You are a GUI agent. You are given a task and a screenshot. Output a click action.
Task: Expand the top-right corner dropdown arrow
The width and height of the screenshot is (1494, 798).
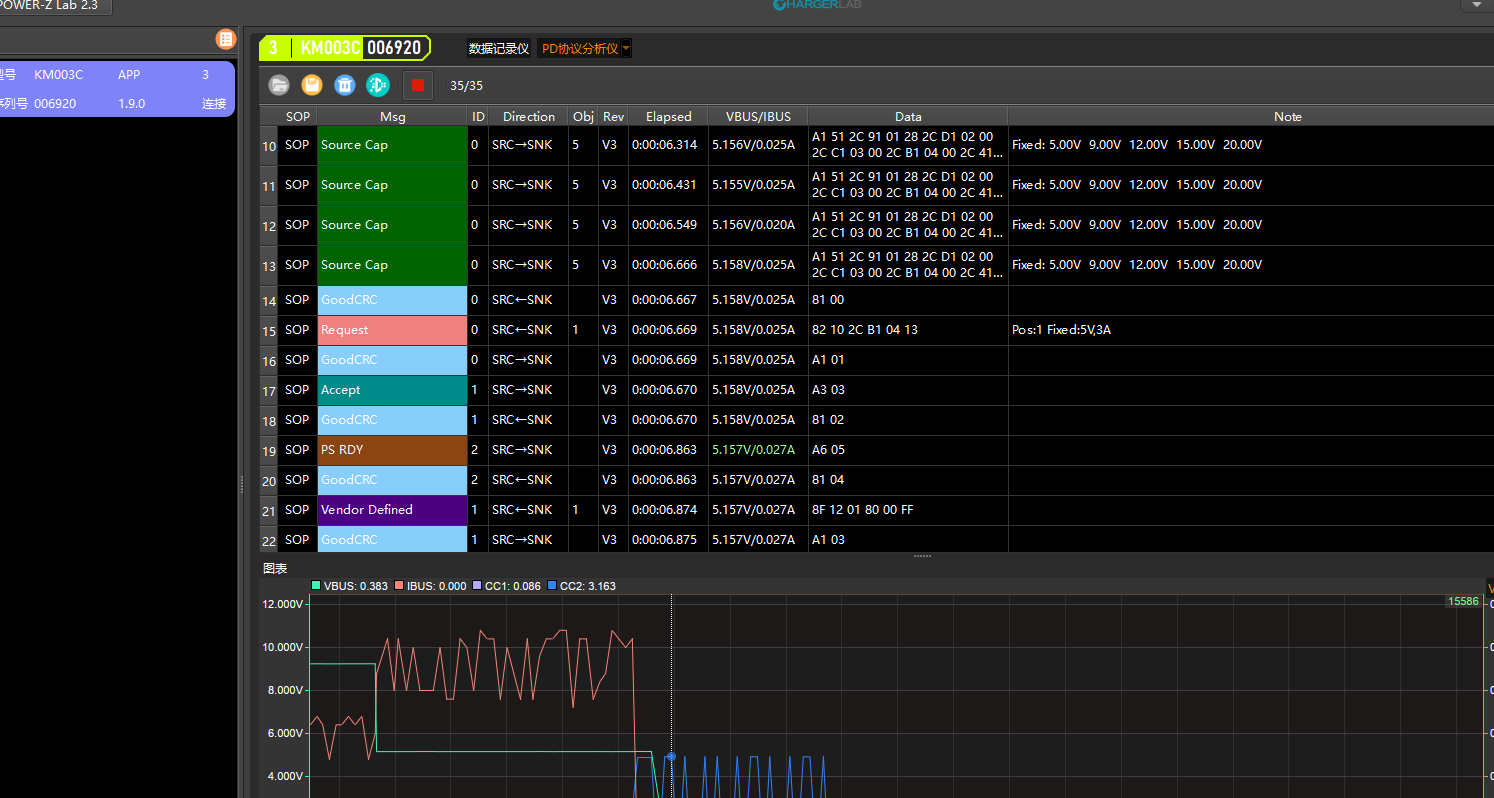(1477, 5)
